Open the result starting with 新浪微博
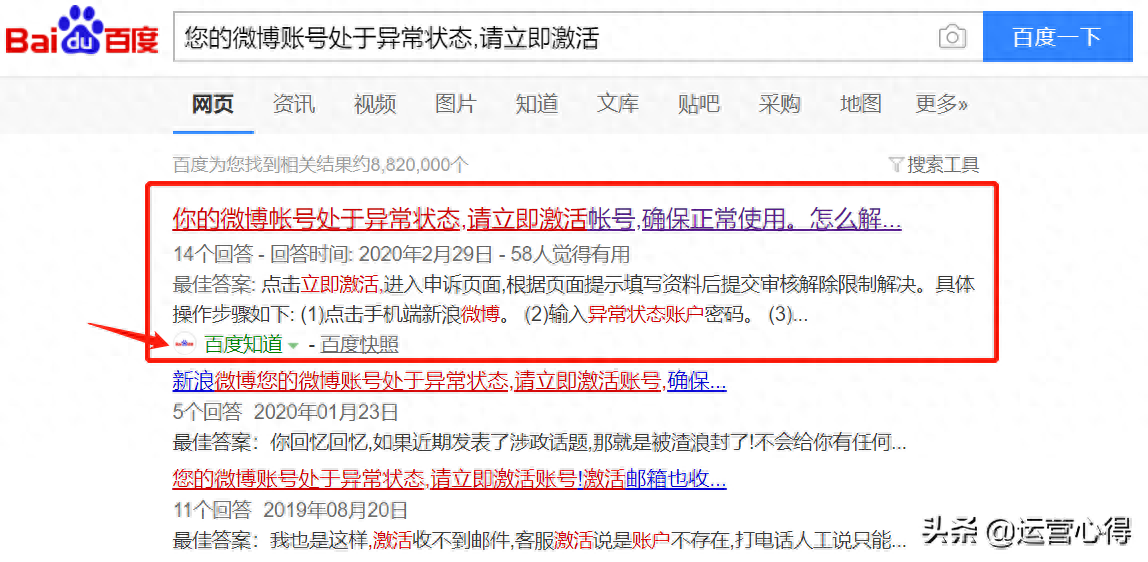Image resolution: width=1148 pixels, height=562 pixels. tap(449, 381)
